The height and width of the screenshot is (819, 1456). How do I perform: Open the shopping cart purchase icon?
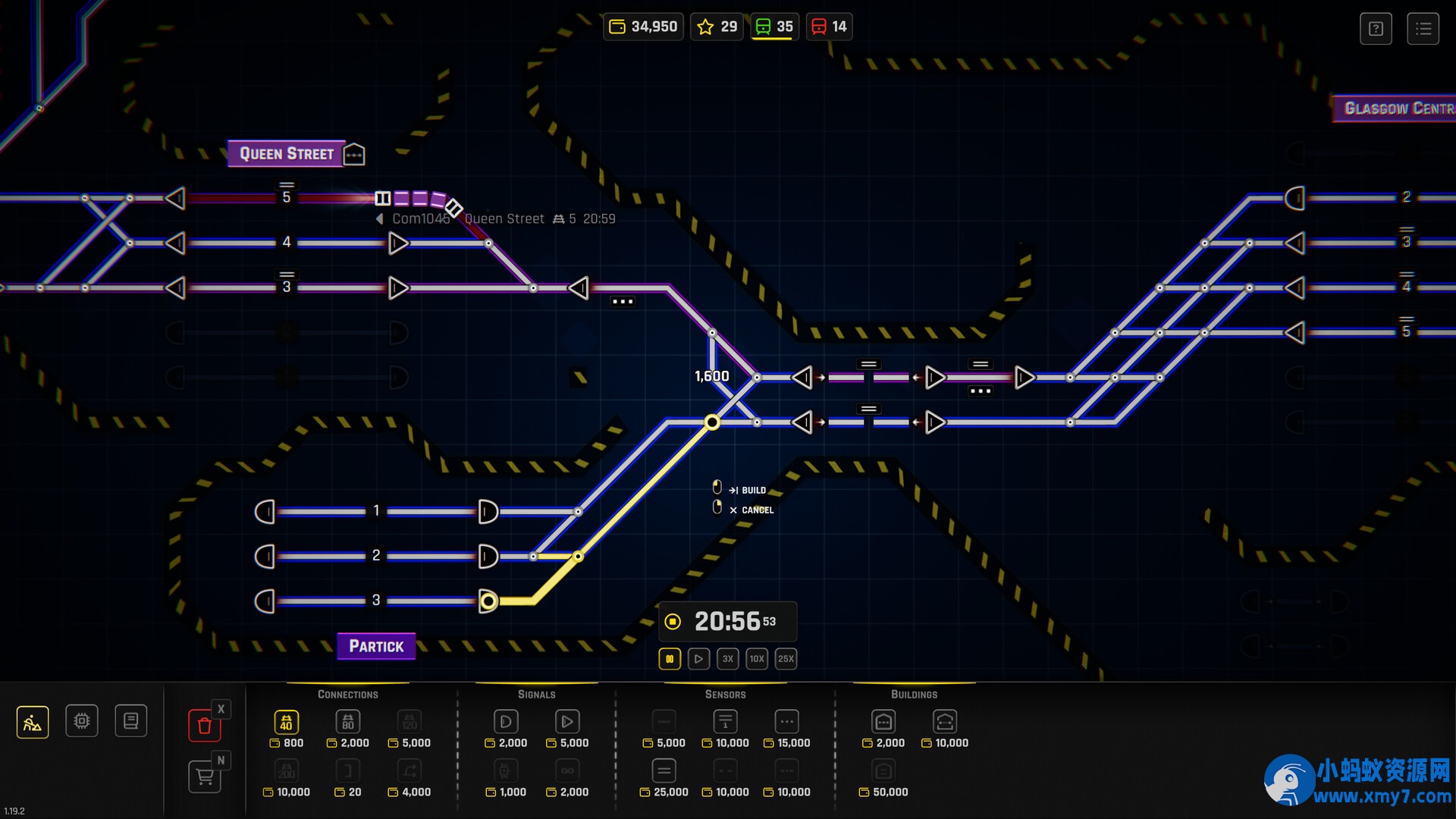point(204,777)
